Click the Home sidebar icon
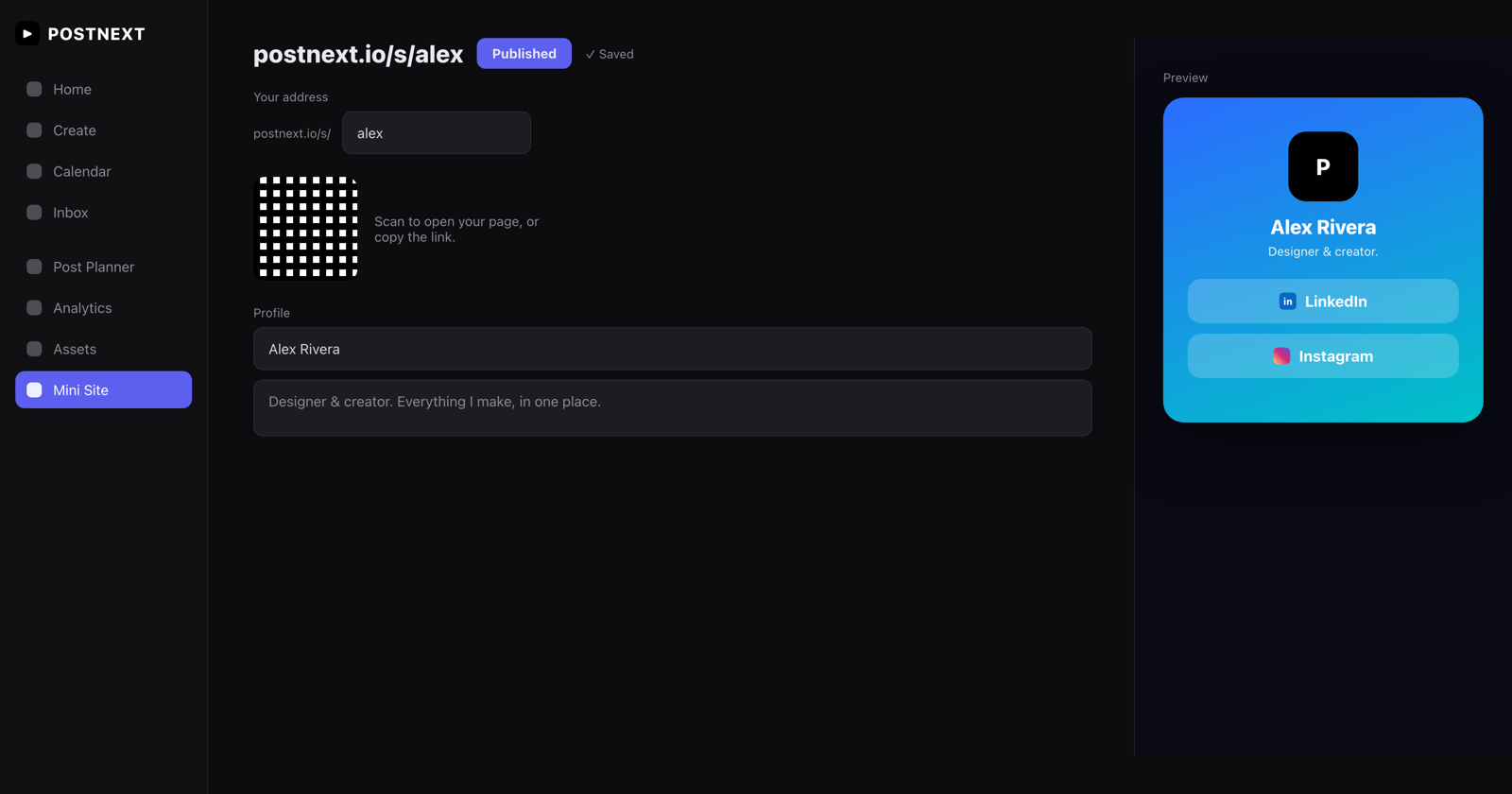This screenshot has height=794, width=1512. [x=34, y=89]
